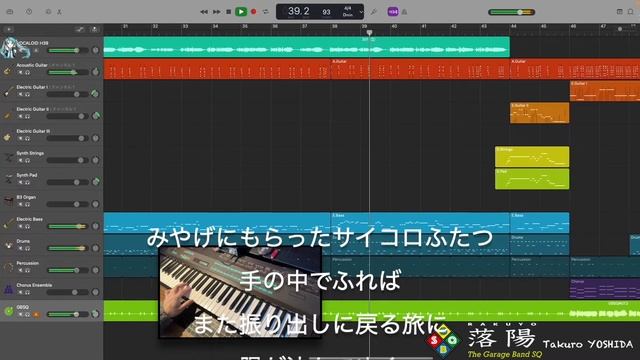This screenshot has width=640, height=360.
Task: Select the purple Chorus region
Action: (605, 289)
